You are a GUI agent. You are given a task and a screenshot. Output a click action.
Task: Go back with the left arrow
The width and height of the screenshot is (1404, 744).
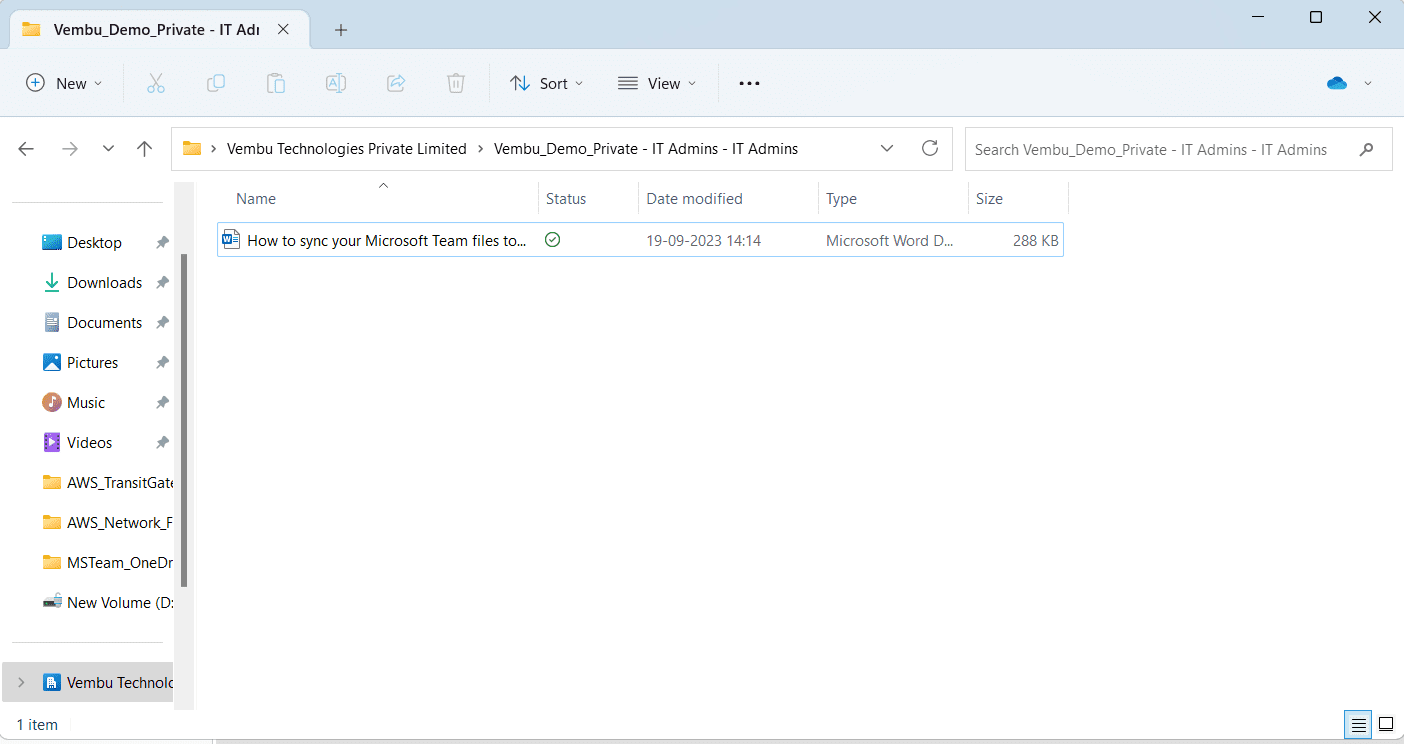(x=26, y=149)
